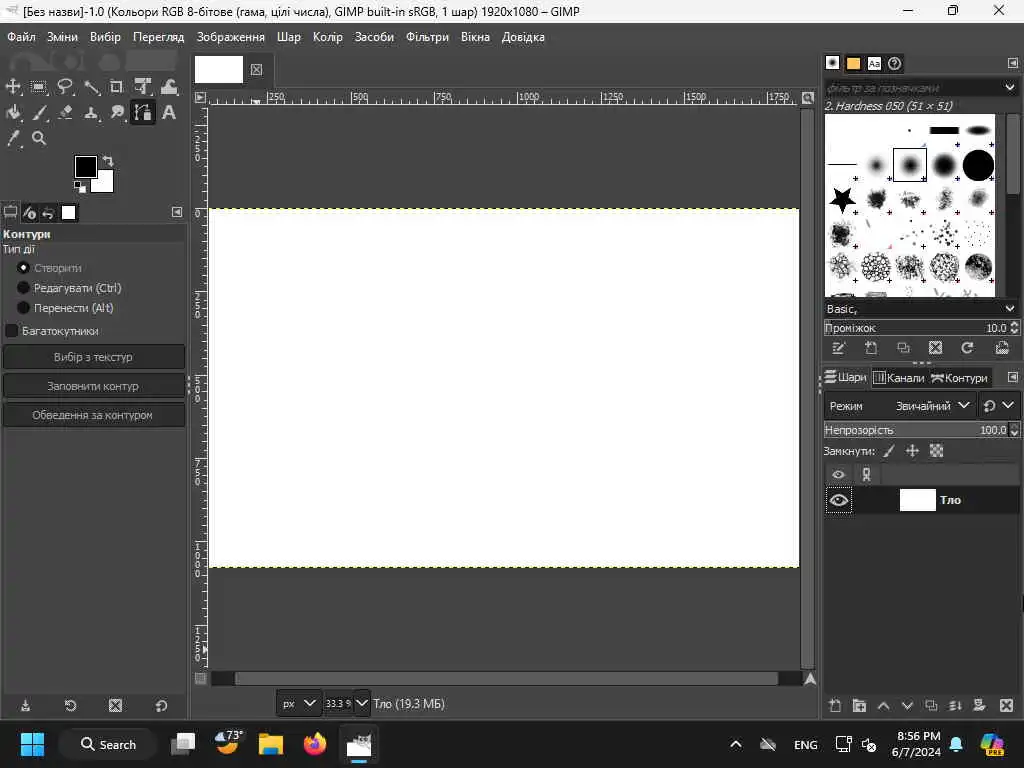Viewport: 1024px width, 768px height.
Task: Open the layer Режим mode dropdown
Action: click(900, 406)
